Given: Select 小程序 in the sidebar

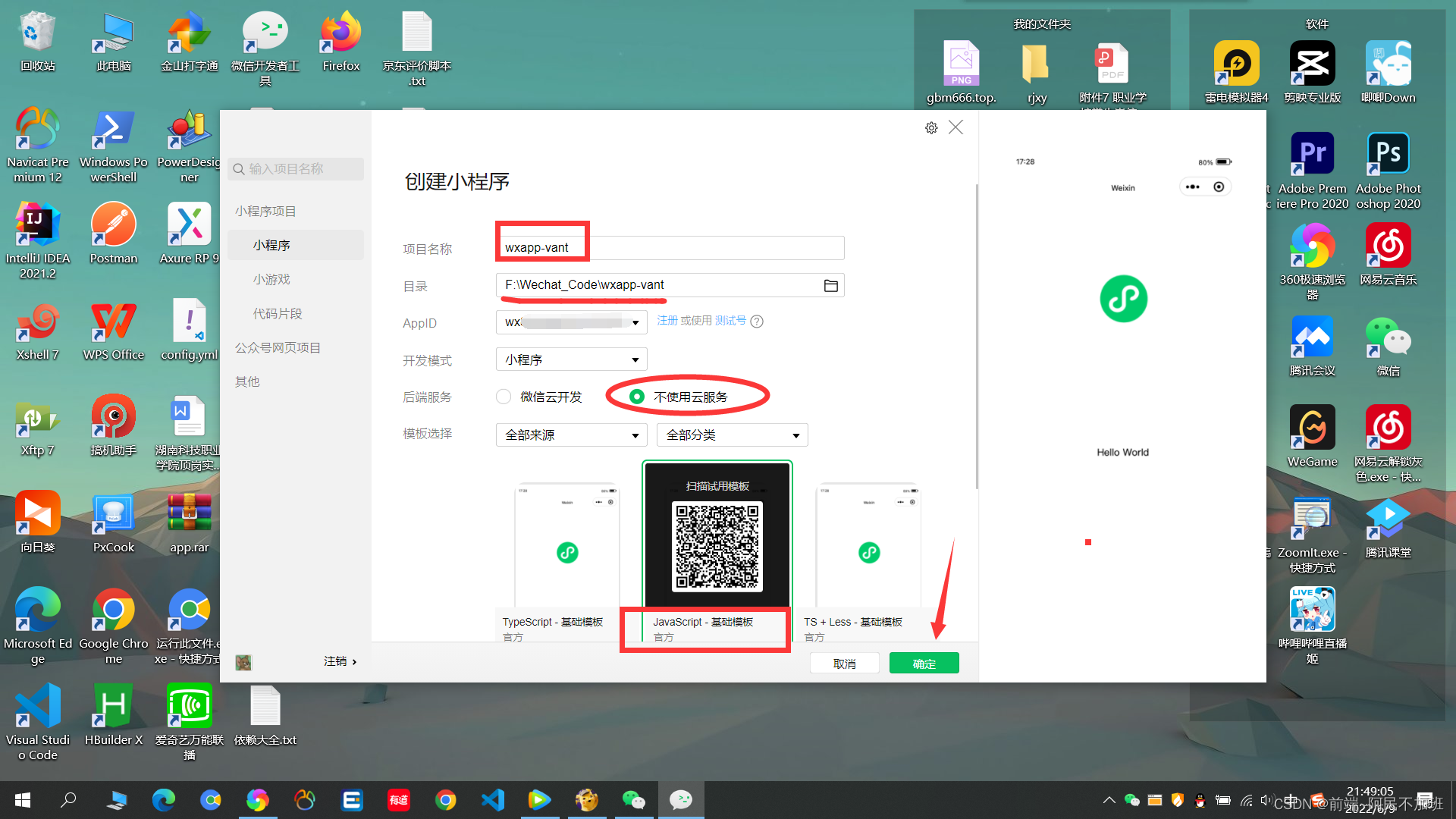Looking at the screenshot, I should point(296,245).
